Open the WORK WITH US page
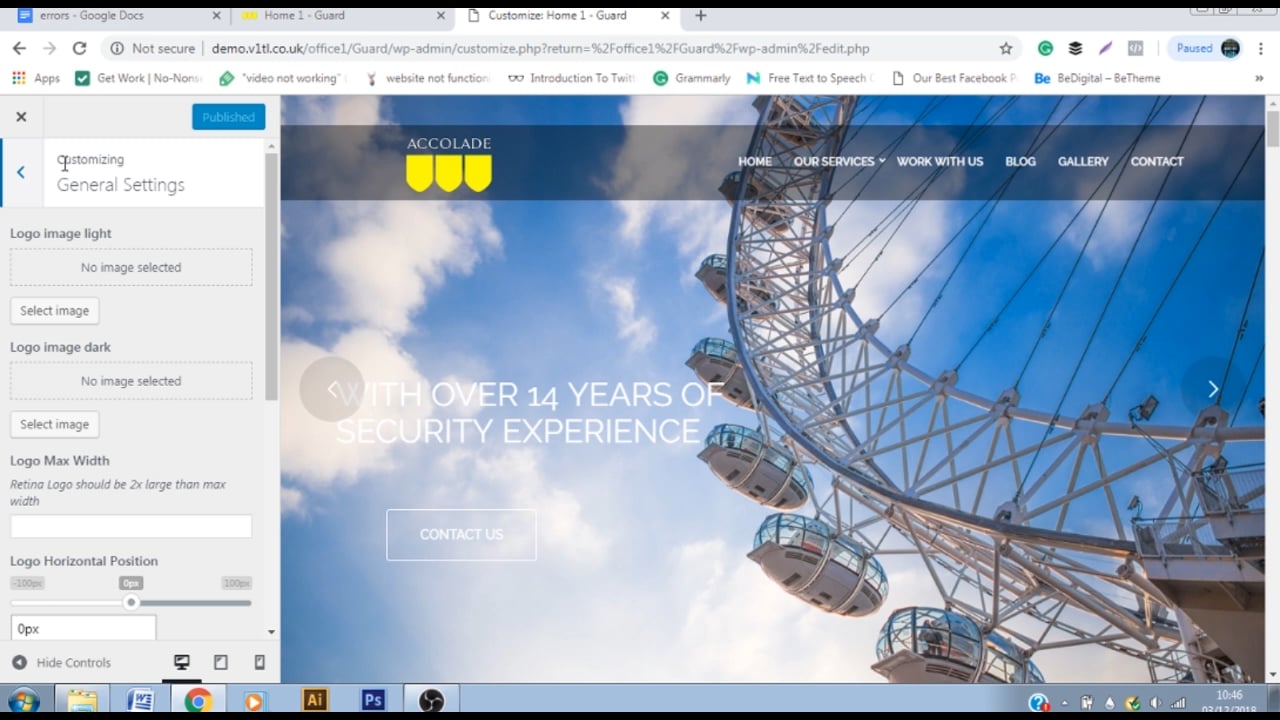 coord(940,161)
